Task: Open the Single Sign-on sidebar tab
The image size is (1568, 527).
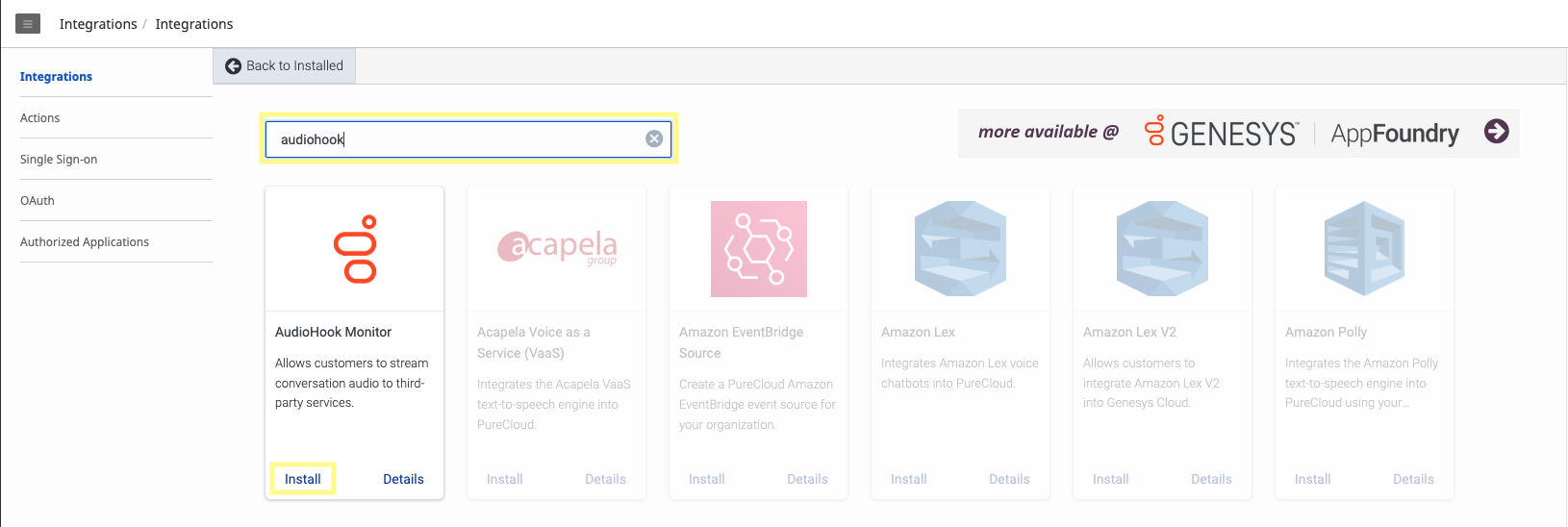Action: tap(59, 160)
